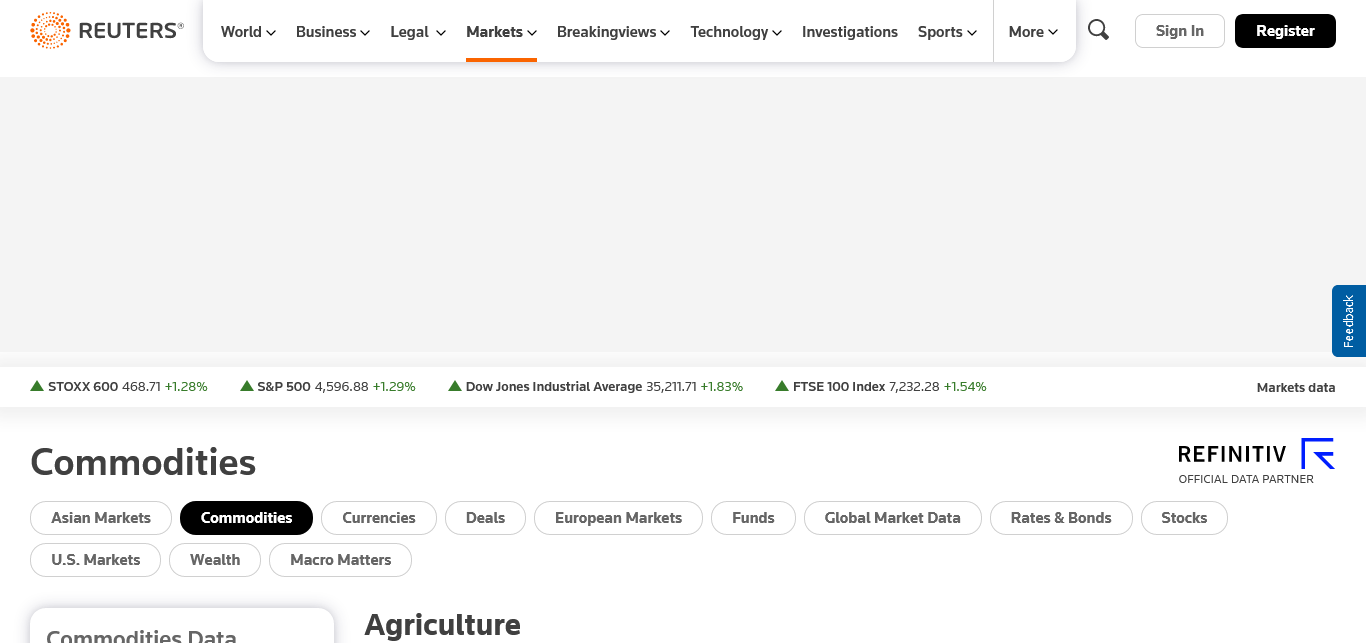The width and height of the screenshot is (1366, 643).
Task: Expand the World menu dropdown
Action: pos(248,32)
